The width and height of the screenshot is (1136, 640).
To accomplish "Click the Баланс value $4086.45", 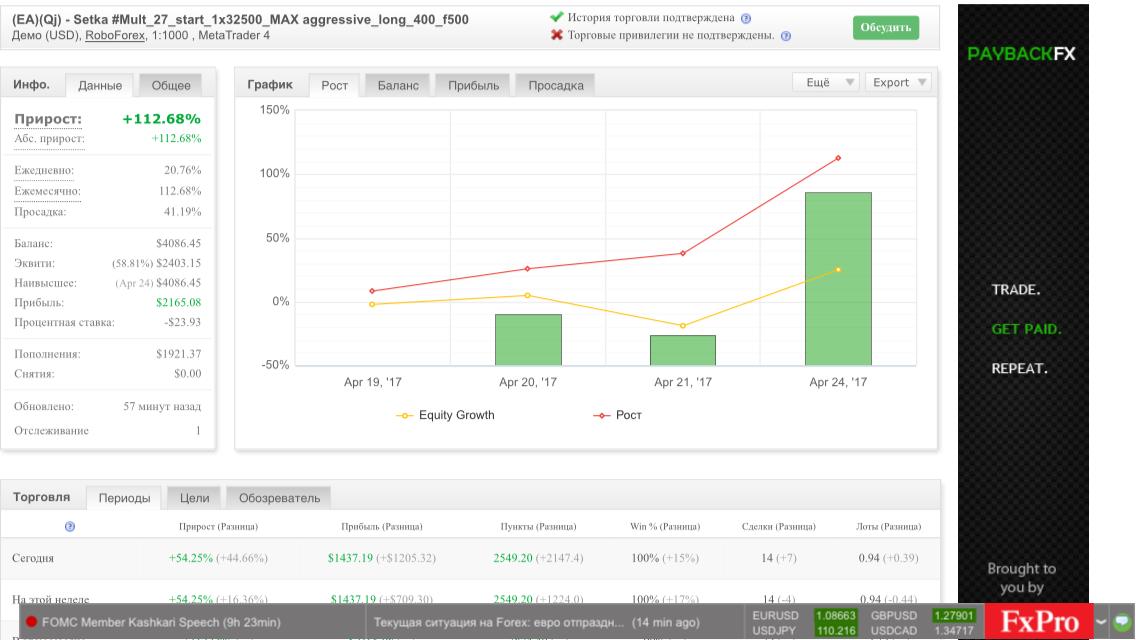I will point(178,244).
